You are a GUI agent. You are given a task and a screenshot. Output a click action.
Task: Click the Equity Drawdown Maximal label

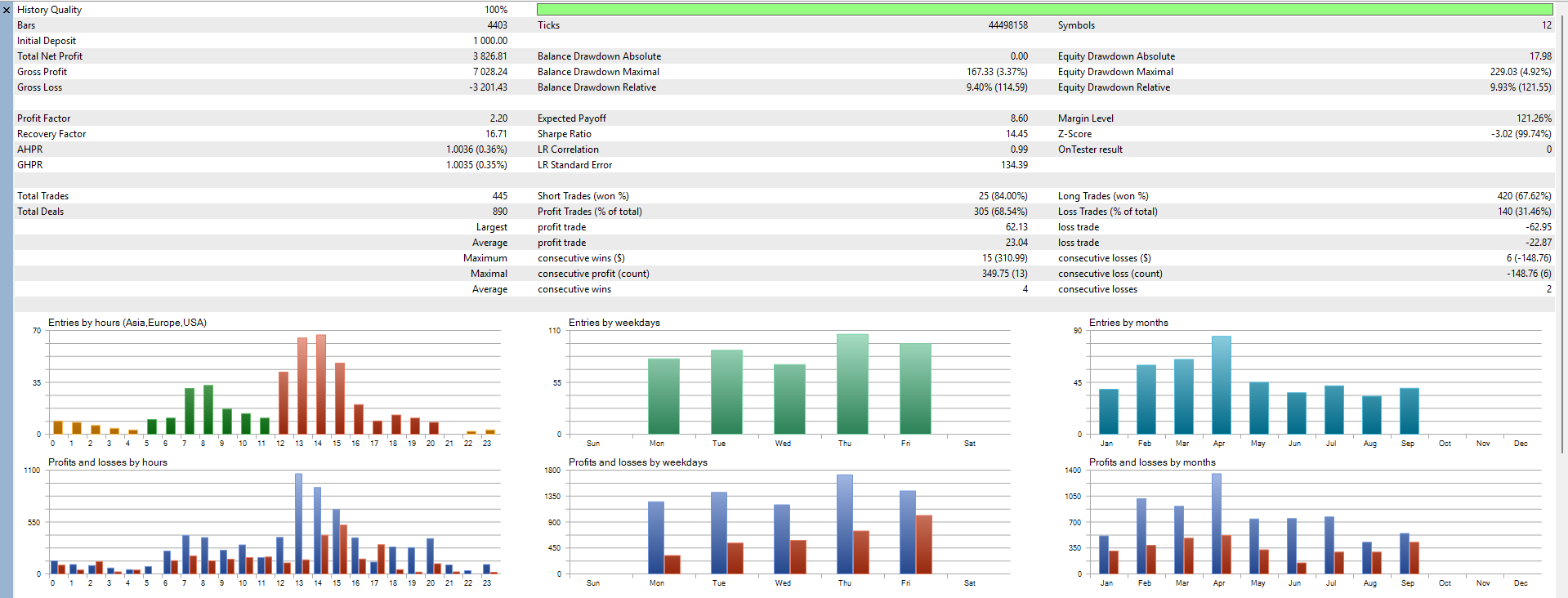1115,72
